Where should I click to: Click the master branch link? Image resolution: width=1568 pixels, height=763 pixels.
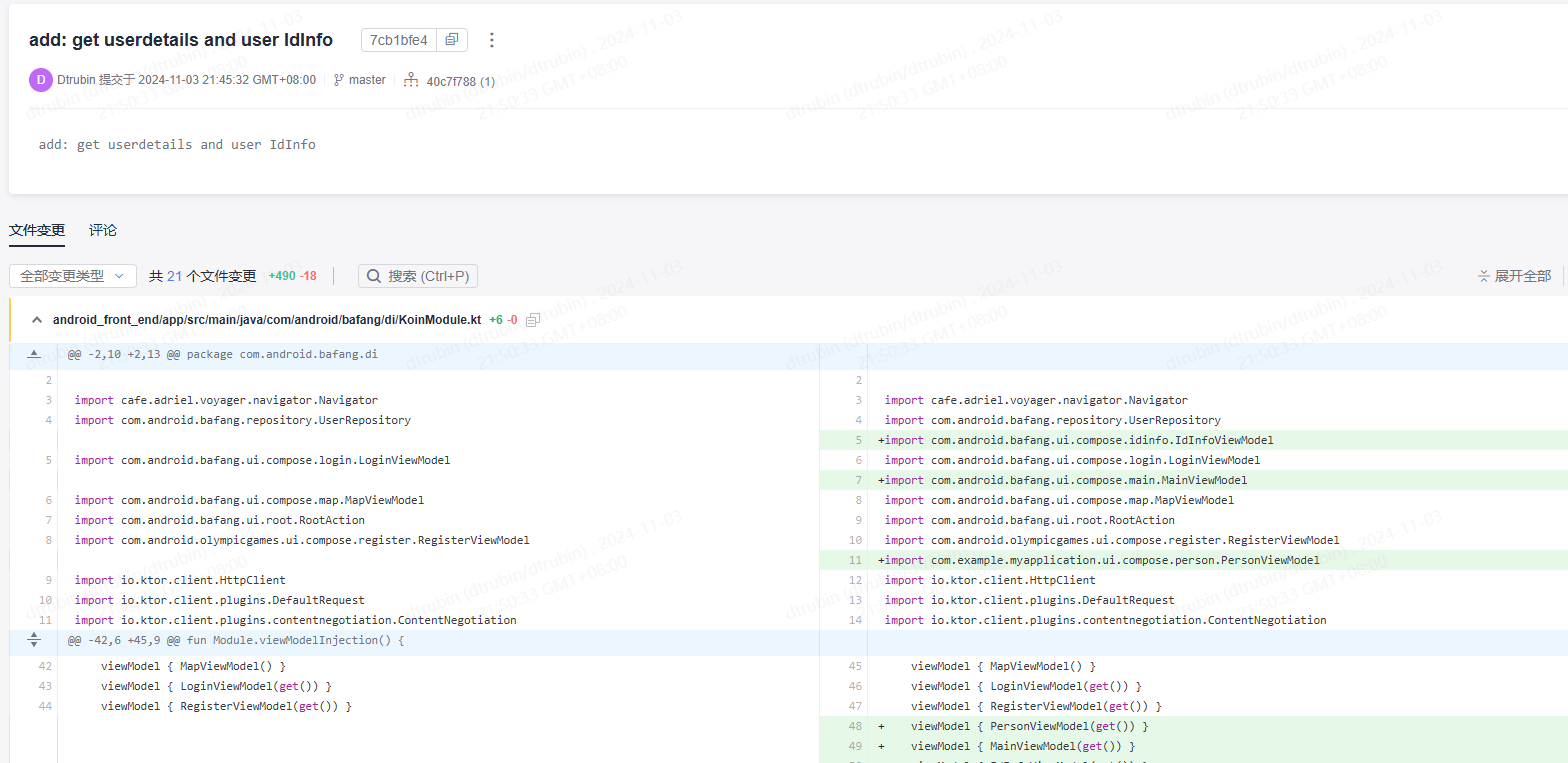pos(367,80)
